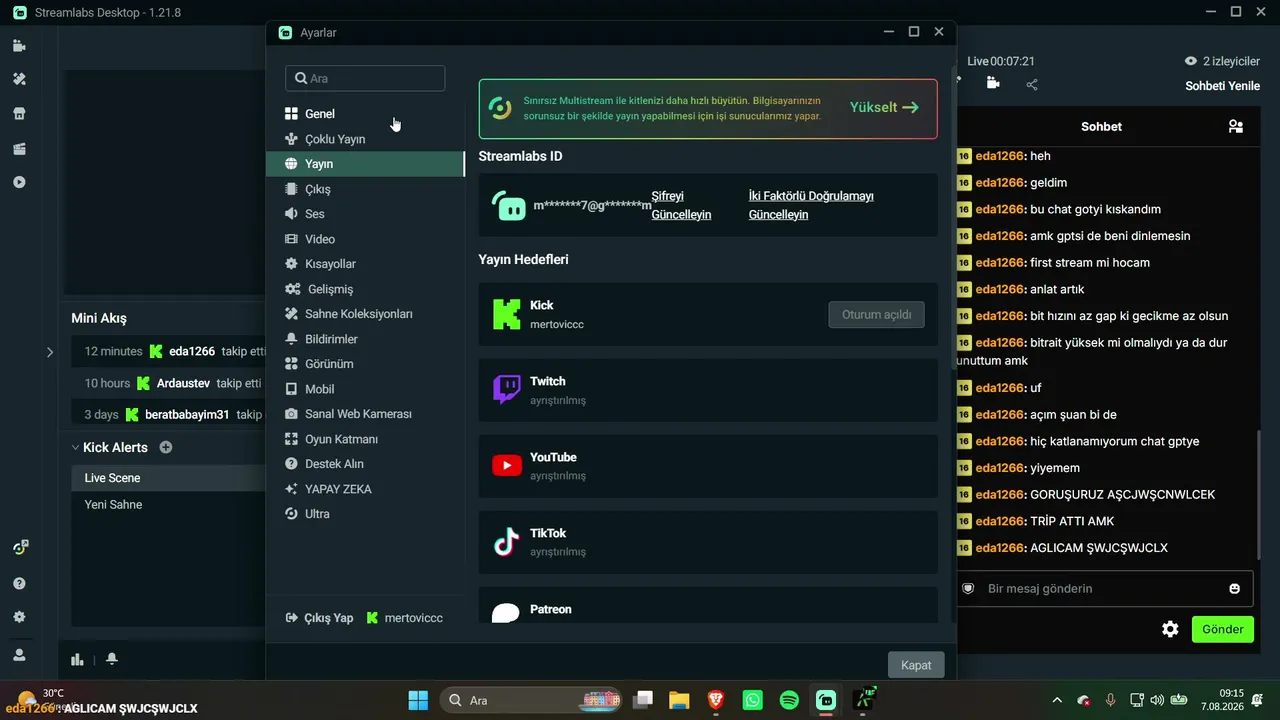
Task: Open the Windows Start menu
Action: click(x=418, y=700)
